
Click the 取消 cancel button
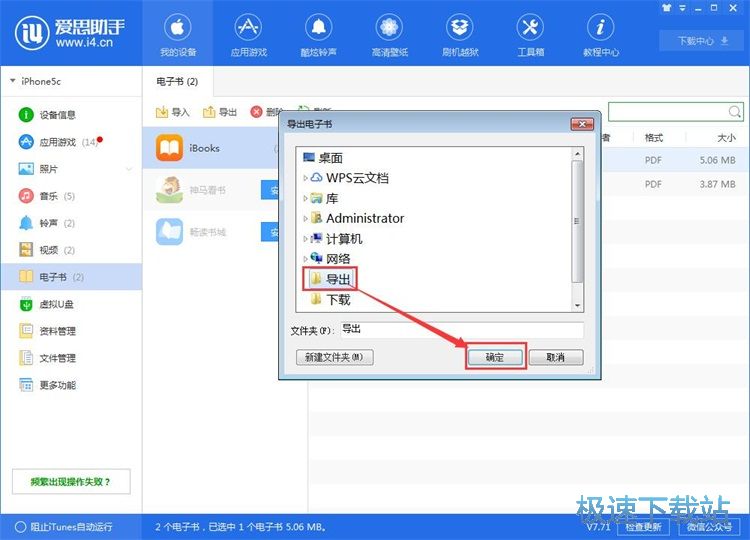[556, 357]
